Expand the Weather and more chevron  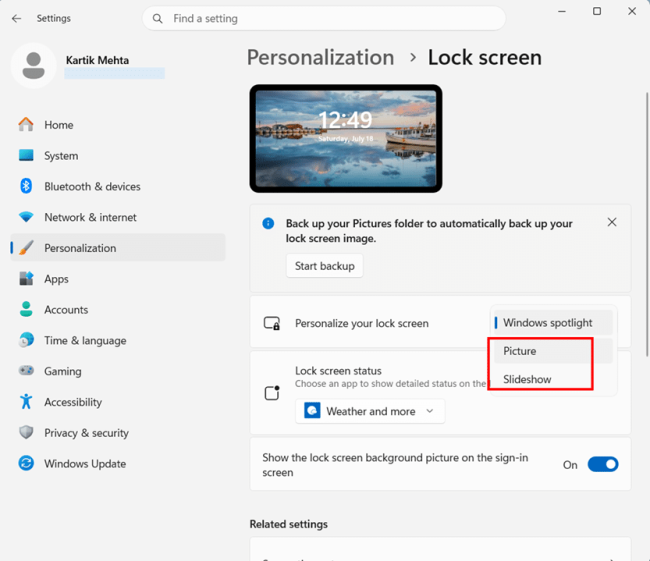pyautogui.click(x=430, y=411)
